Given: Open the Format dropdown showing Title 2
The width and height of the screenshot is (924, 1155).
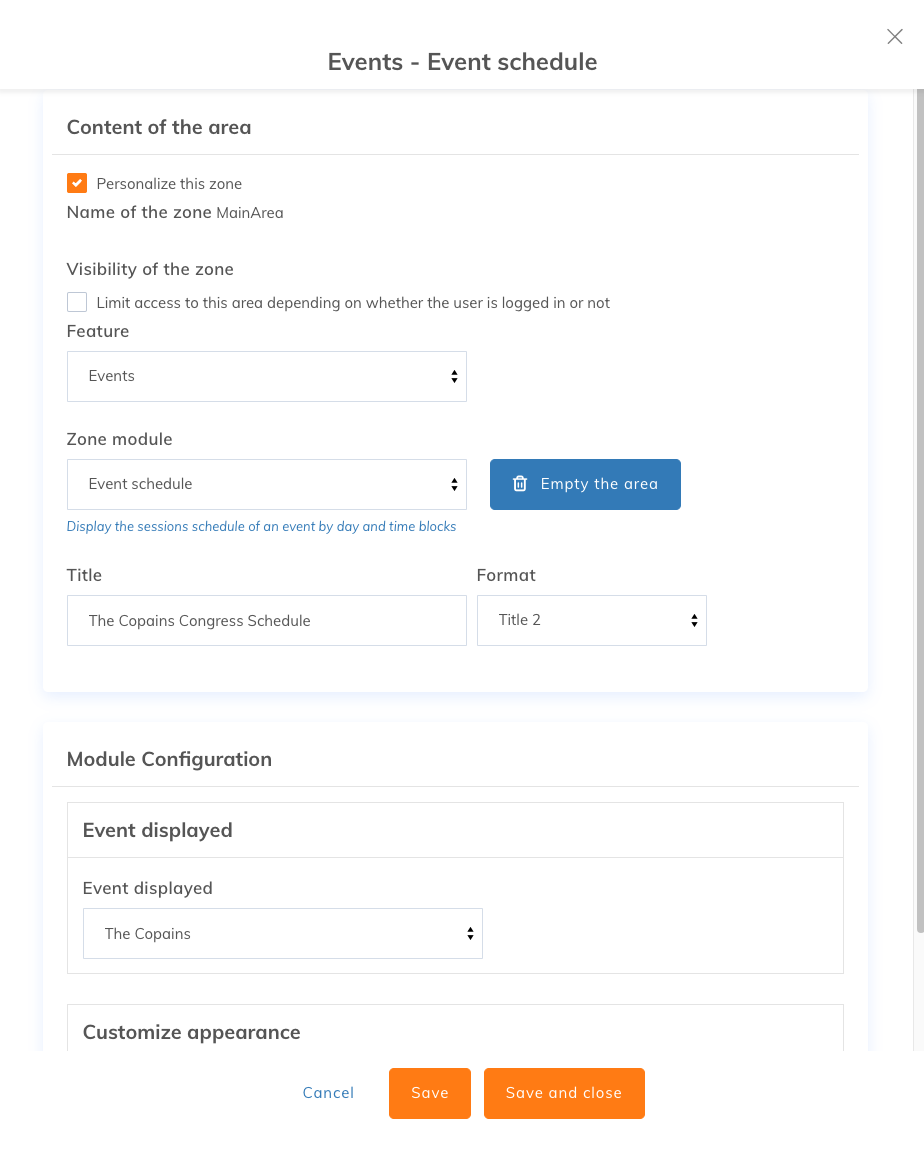Looking at the screenshot, I should (x=592, y=620).
